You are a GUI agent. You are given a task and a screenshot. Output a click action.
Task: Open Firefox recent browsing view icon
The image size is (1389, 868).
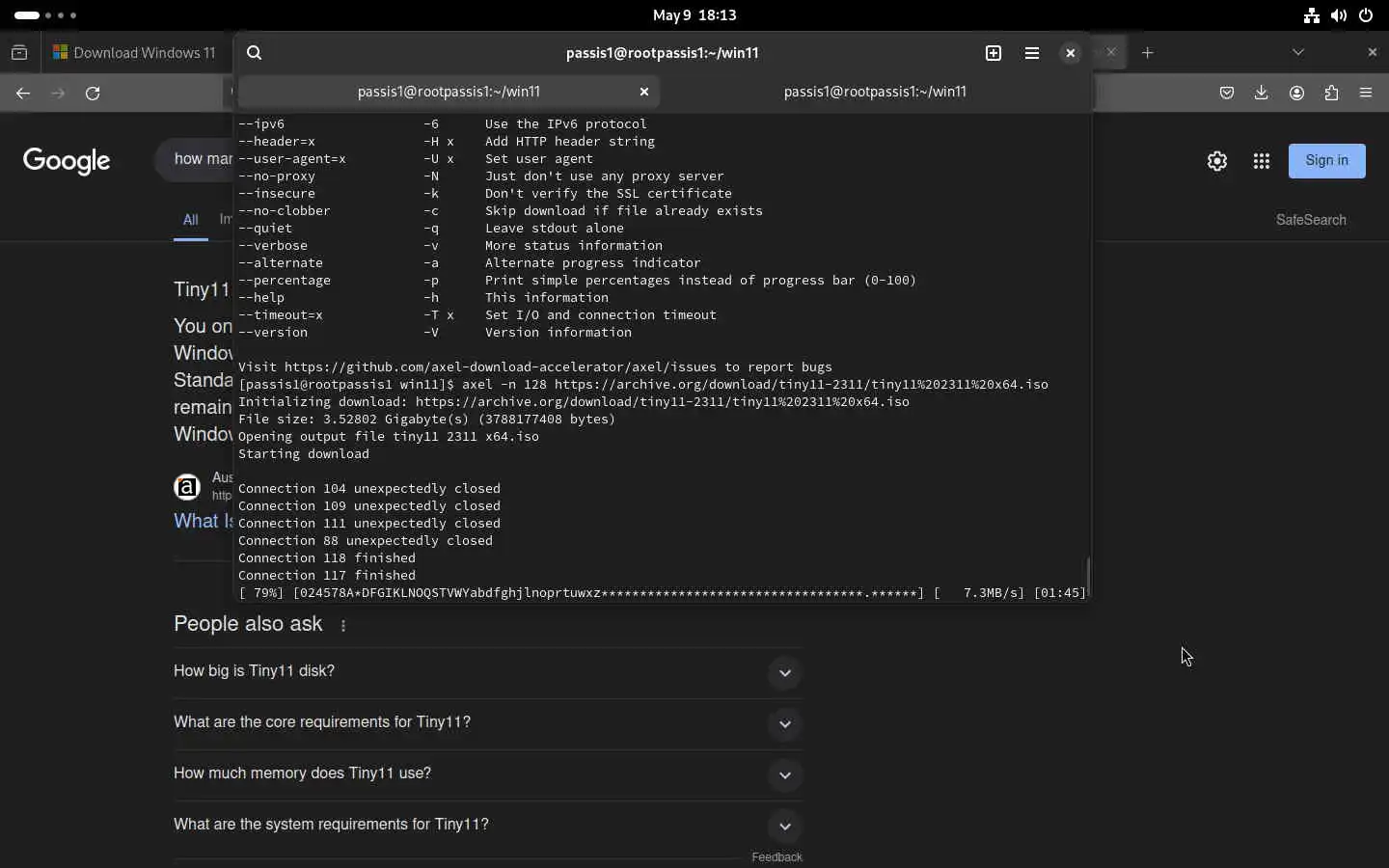pos(19,53)
